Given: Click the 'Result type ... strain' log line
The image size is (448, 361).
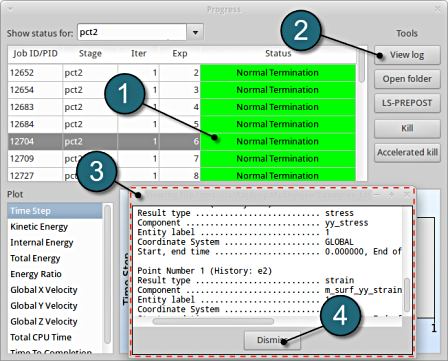Looking at the screenshot, I should pos(246,280).
